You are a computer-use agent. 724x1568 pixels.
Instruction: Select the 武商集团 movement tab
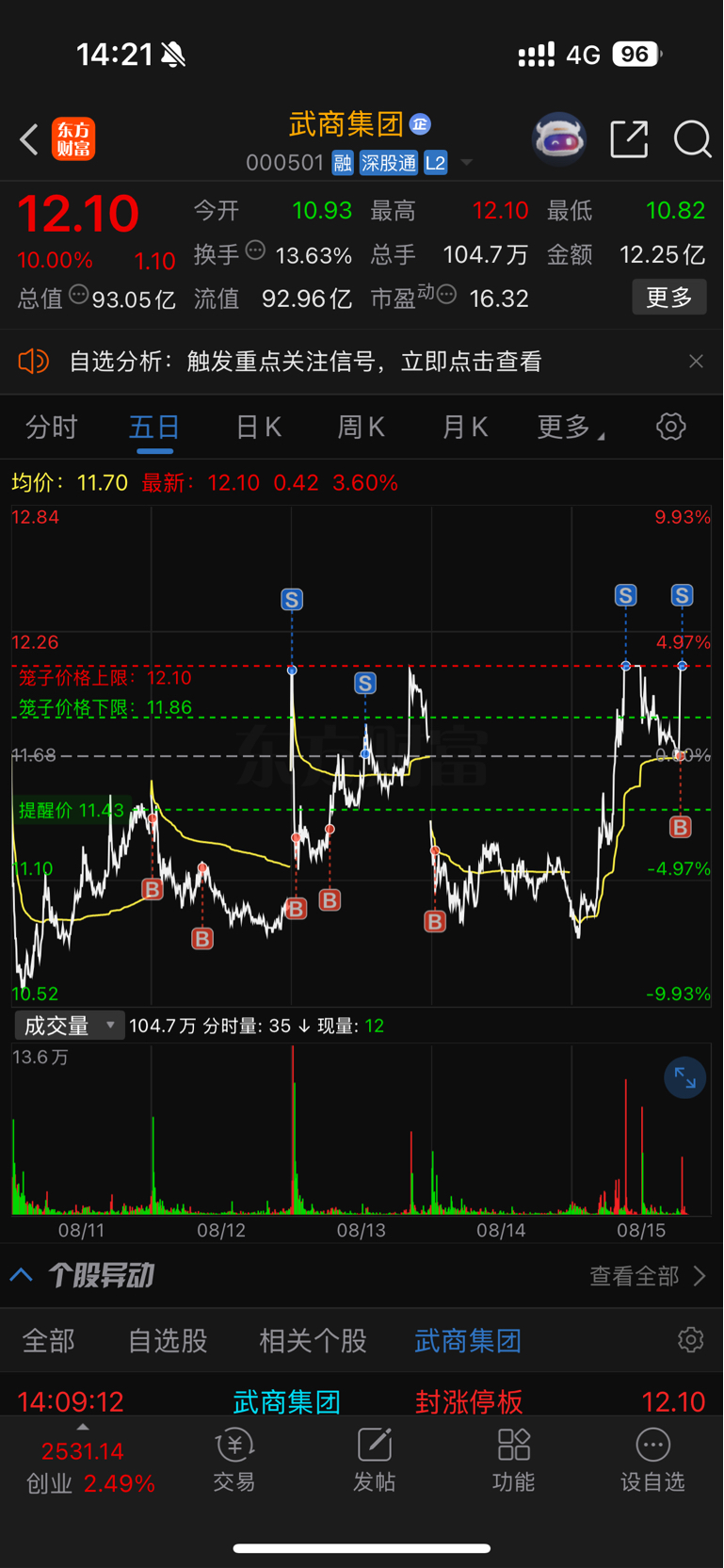pos(468,1341)
